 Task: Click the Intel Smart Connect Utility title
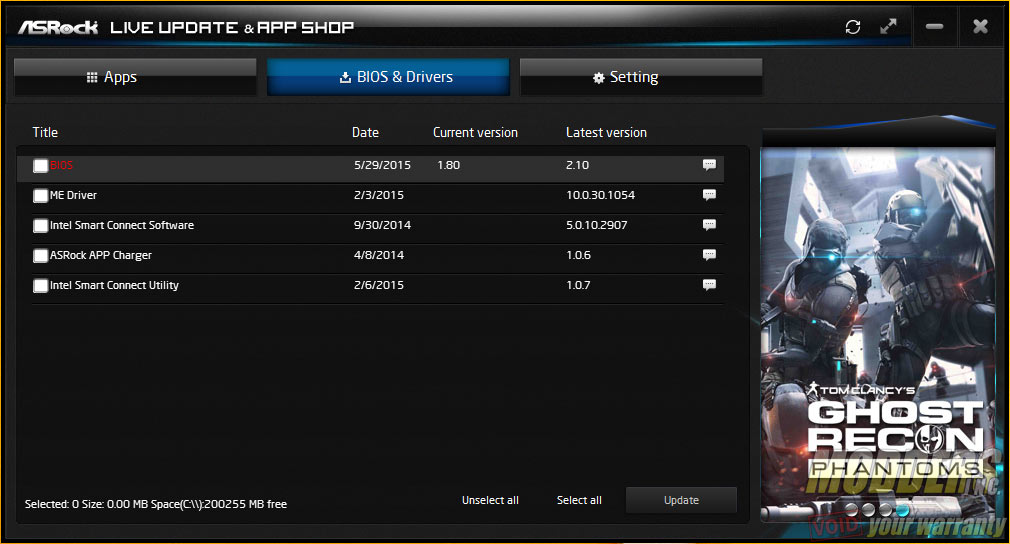coord(115,285)
